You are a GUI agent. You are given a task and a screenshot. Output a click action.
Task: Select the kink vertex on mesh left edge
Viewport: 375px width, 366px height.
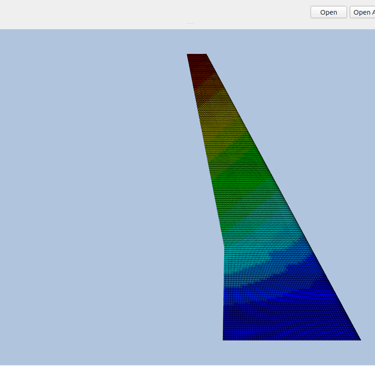coord(224,246)
